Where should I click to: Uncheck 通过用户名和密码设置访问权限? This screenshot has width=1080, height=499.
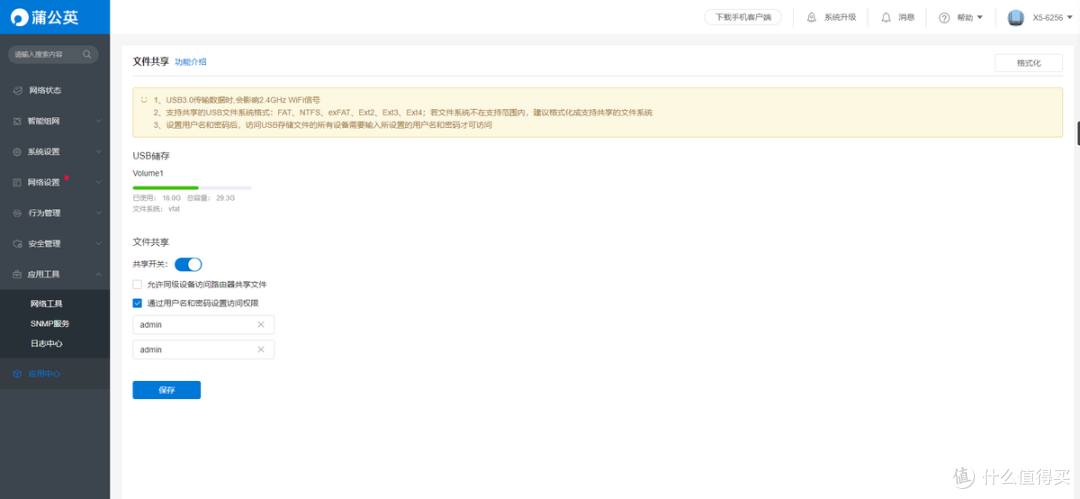(x=137, y=303)
